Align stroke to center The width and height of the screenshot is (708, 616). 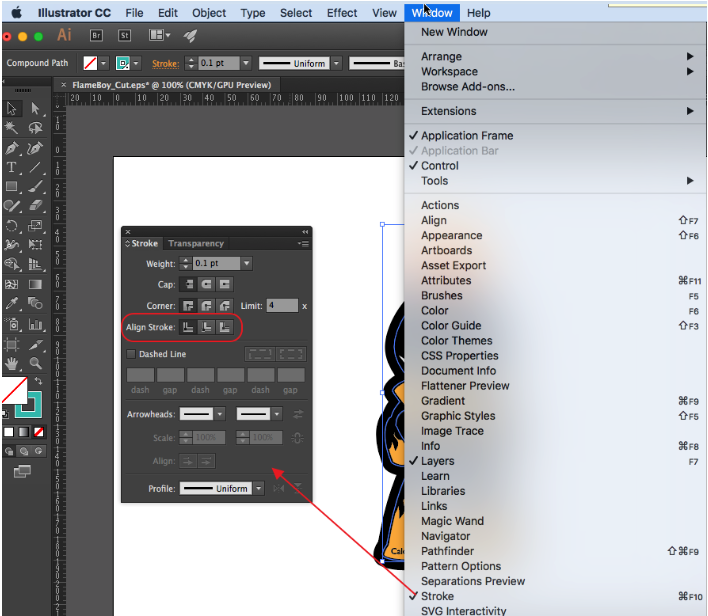point(189,327)
